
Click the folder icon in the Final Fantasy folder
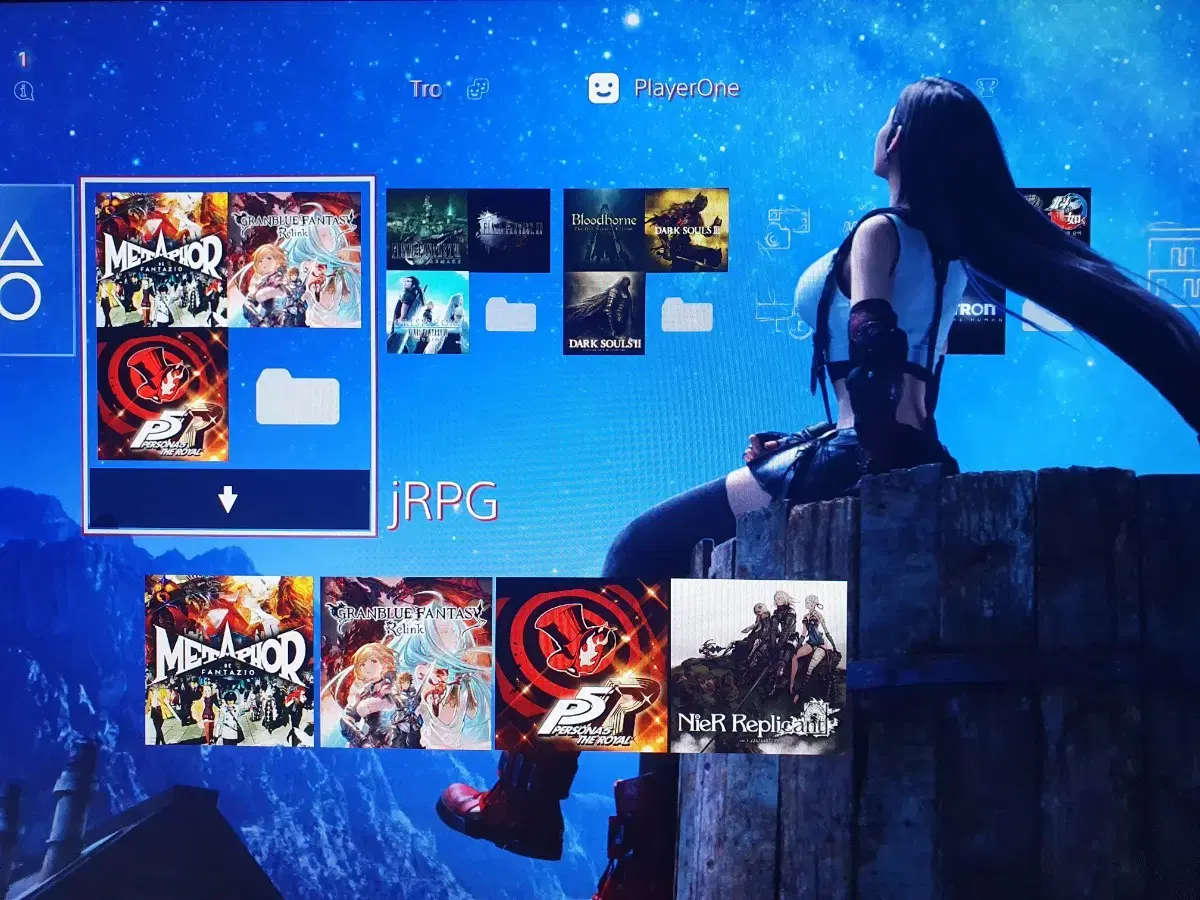point(510,314)
